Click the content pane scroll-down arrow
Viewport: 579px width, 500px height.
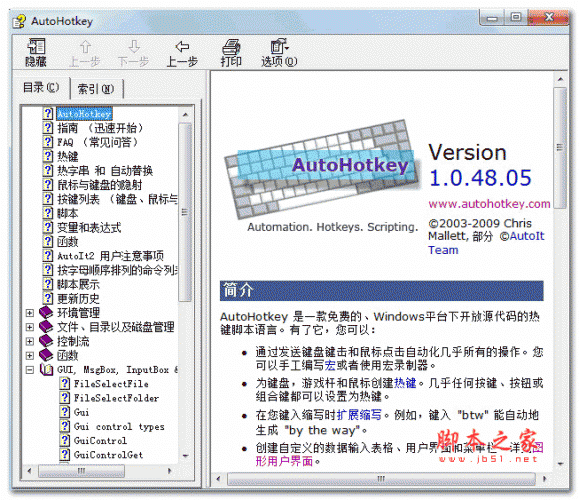point(560,464)
